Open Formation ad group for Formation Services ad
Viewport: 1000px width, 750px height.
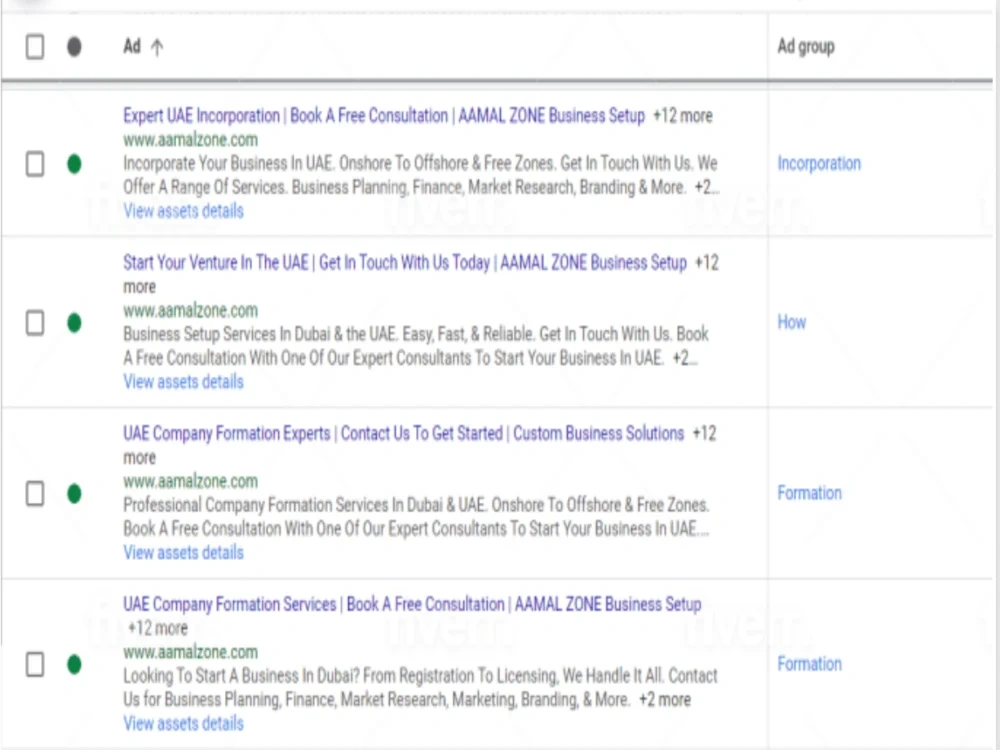[809, 664]
